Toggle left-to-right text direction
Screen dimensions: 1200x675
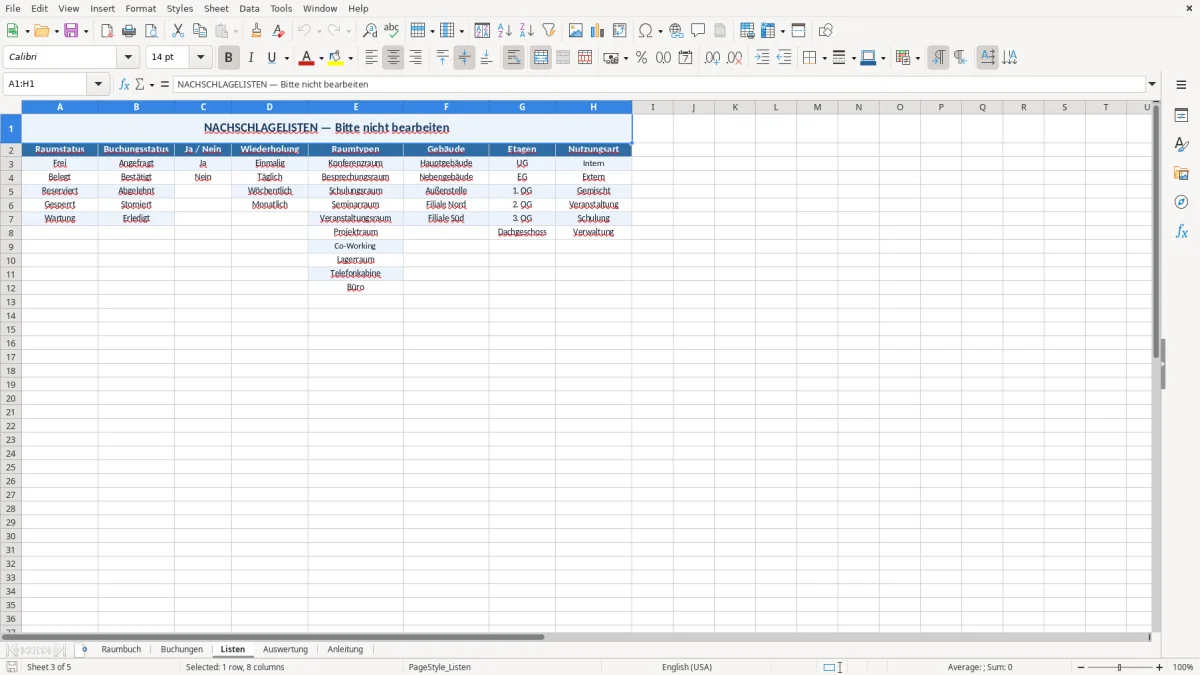point(938,58)
